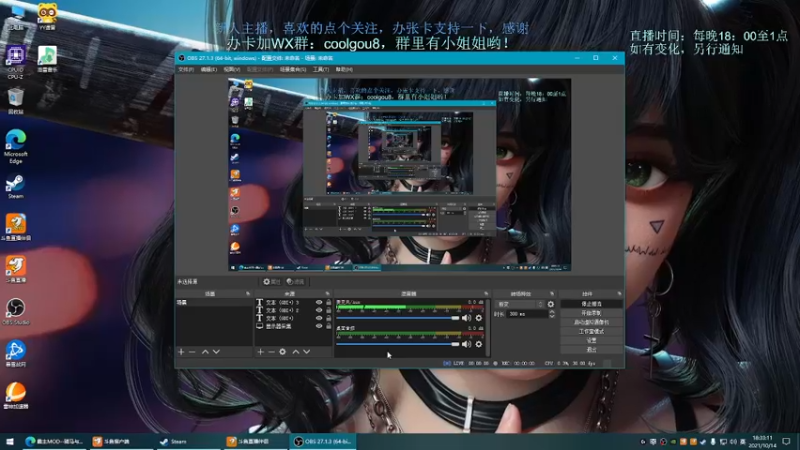Open OBS Studio desktop shortcut
Image resolution: width=800 pixels, height=450 pixels.
pos(15,311)
